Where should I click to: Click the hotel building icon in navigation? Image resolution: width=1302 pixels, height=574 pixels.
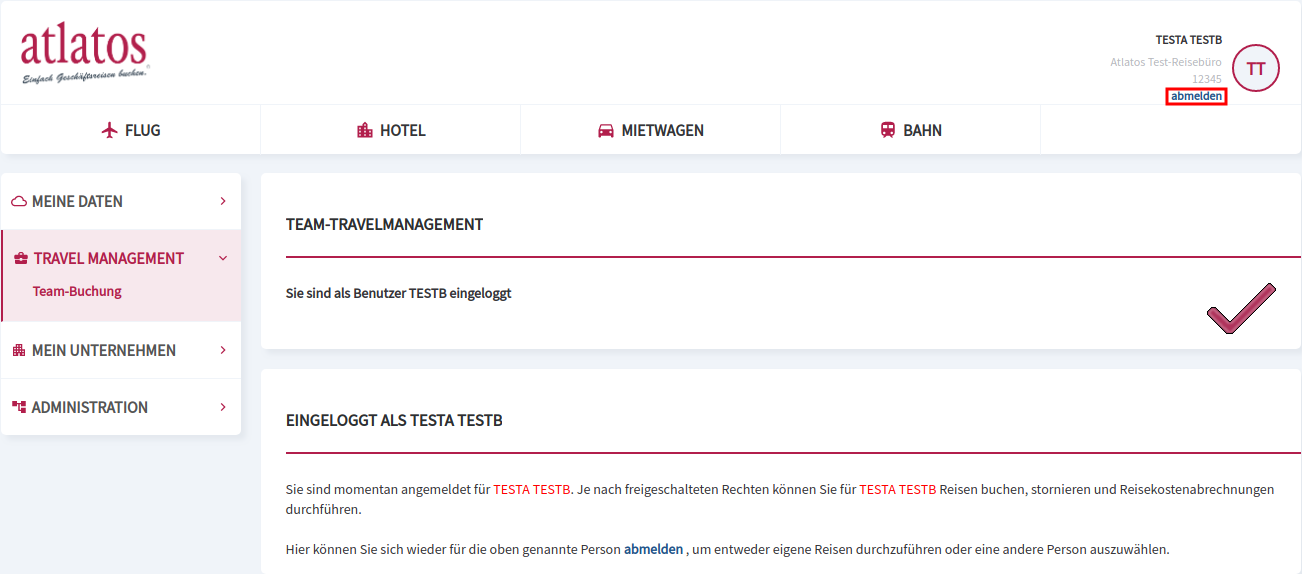pos(365,130)
